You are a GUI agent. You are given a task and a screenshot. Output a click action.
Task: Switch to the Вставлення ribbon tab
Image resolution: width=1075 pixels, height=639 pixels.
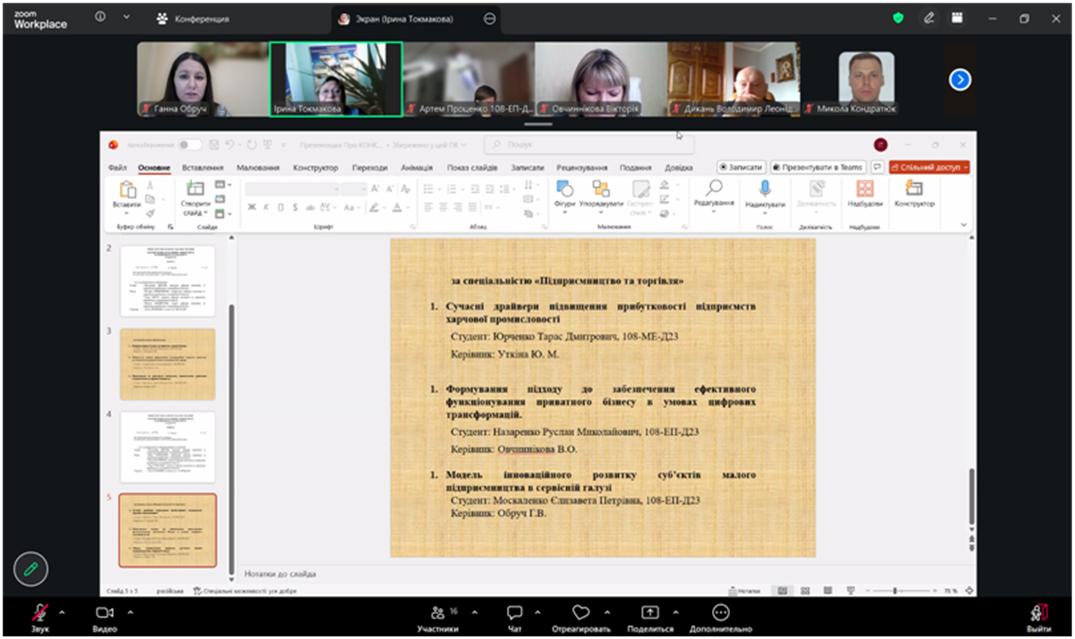tap(203, 168)
